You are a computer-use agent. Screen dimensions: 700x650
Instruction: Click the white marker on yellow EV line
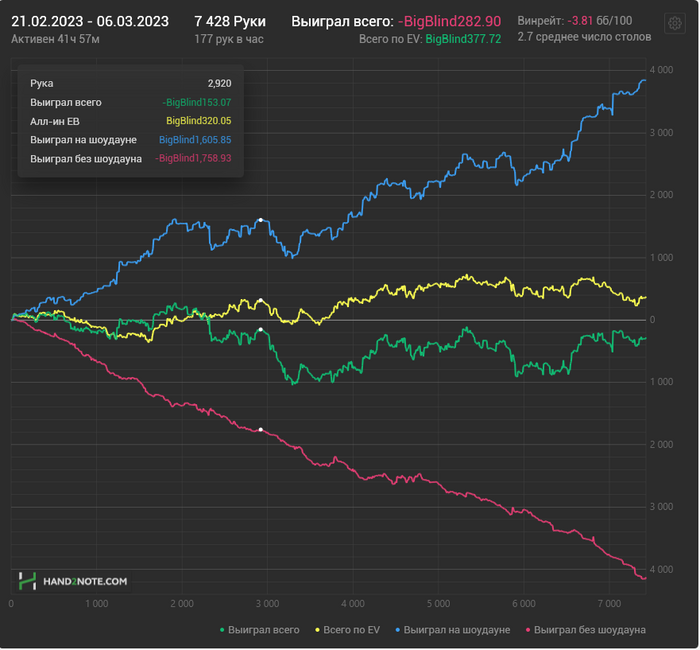pos(261,300)
